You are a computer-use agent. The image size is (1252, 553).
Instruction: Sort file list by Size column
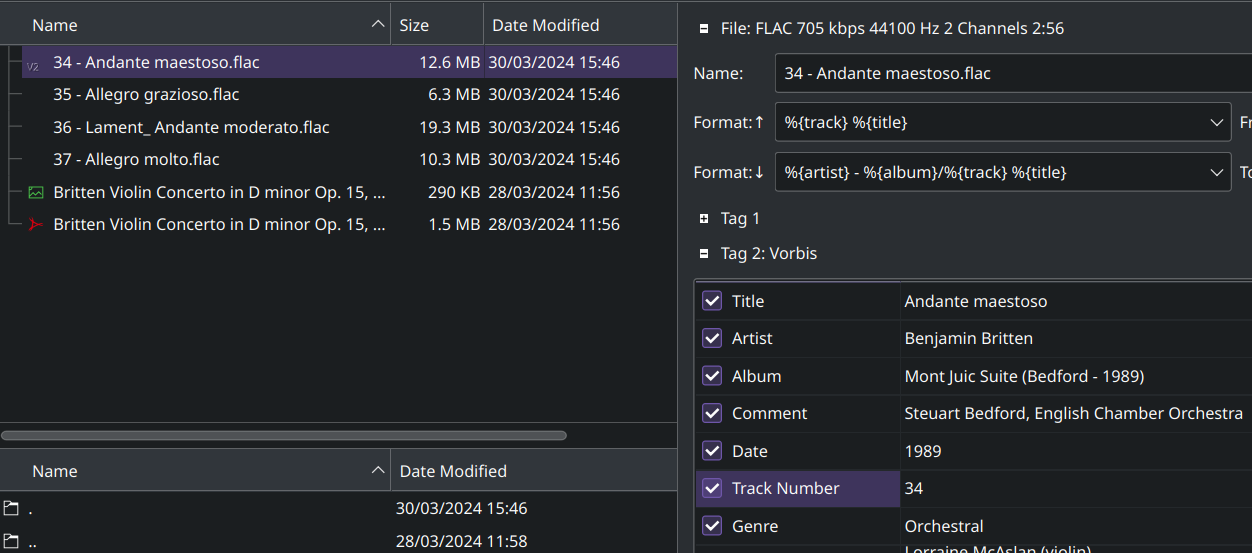tap(436, 25)
